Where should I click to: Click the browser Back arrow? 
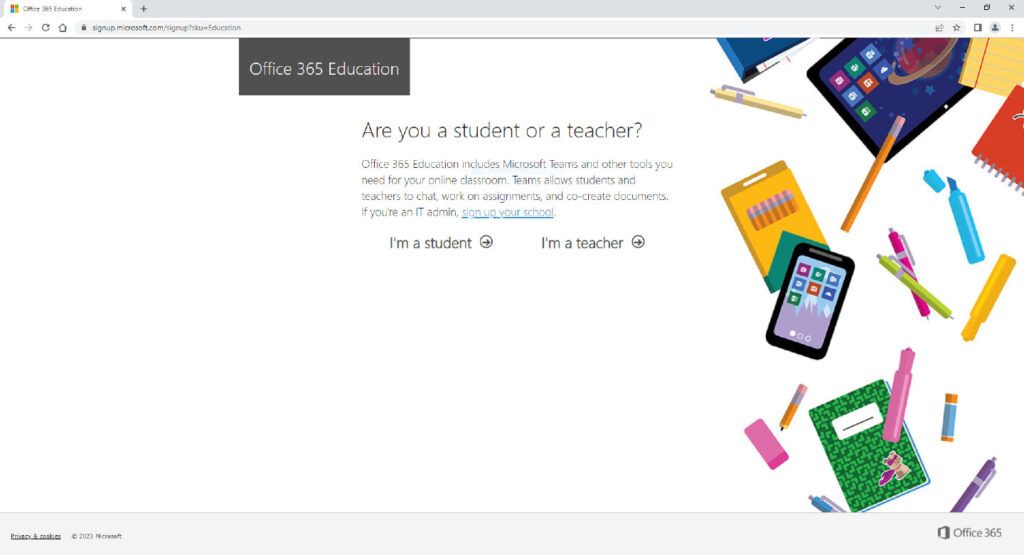point(11,28)
